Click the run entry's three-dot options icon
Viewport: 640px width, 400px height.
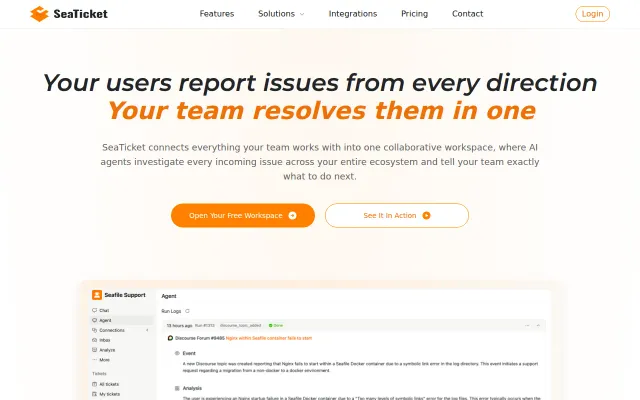tap(527, 325)
